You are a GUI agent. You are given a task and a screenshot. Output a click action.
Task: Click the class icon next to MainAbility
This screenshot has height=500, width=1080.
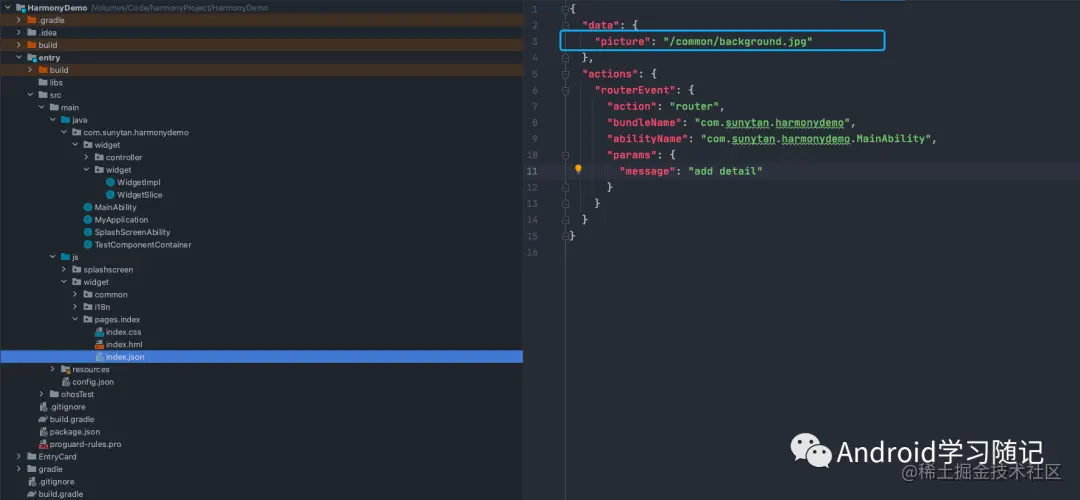click(x=87, y=207)
